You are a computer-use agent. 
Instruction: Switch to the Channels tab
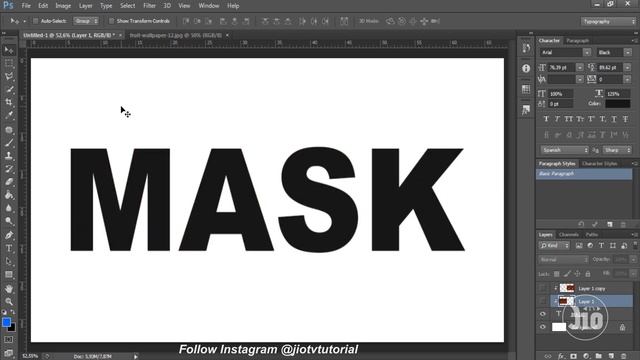click(569, 235)
